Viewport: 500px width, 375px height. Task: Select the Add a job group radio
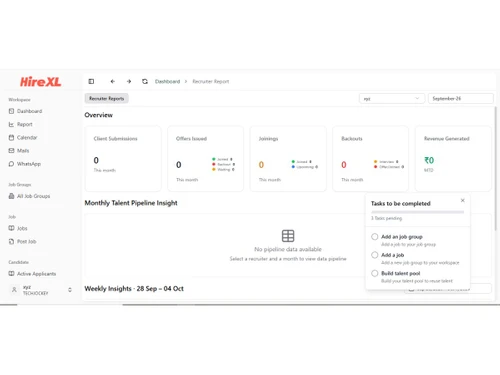click(x=375, y=237)
